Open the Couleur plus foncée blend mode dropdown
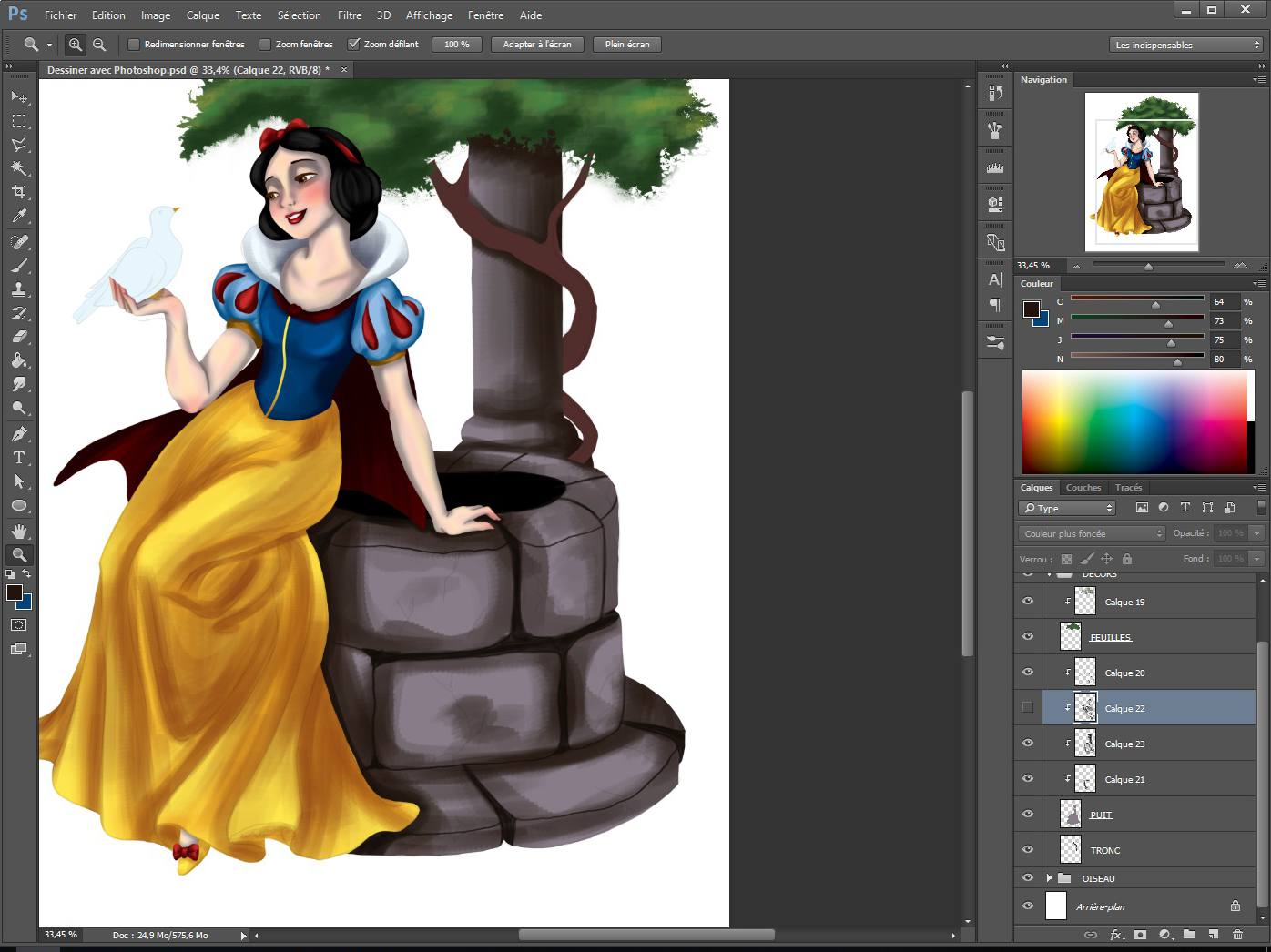1271x952 pixels. pos(1090,532)
